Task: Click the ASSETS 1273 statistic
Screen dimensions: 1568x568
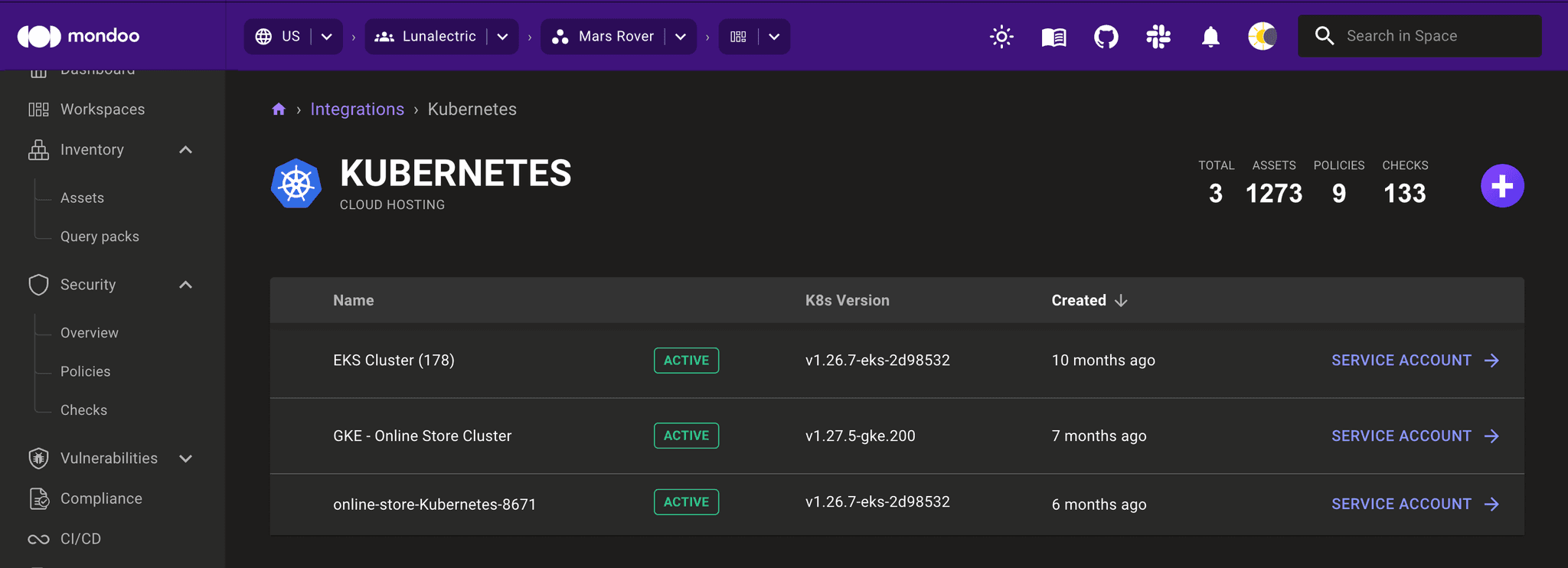Action: [x=1274, y=184]
